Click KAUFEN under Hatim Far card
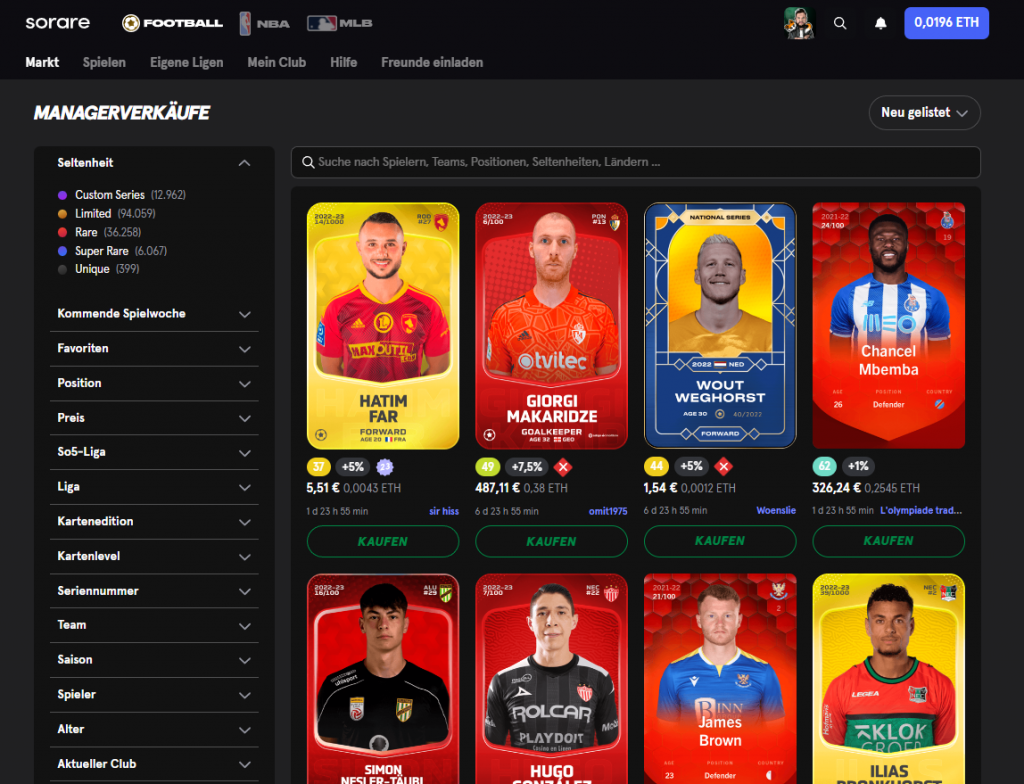Screen dimensions: 1024x784 coord(383,542)
